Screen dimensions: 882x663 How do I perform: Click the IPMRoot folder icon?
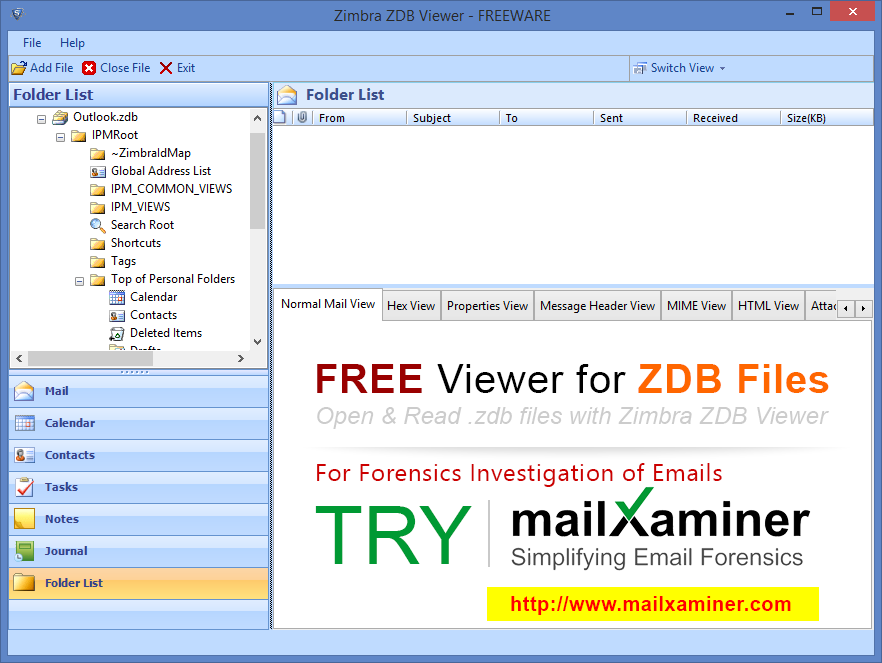(79, 136)
